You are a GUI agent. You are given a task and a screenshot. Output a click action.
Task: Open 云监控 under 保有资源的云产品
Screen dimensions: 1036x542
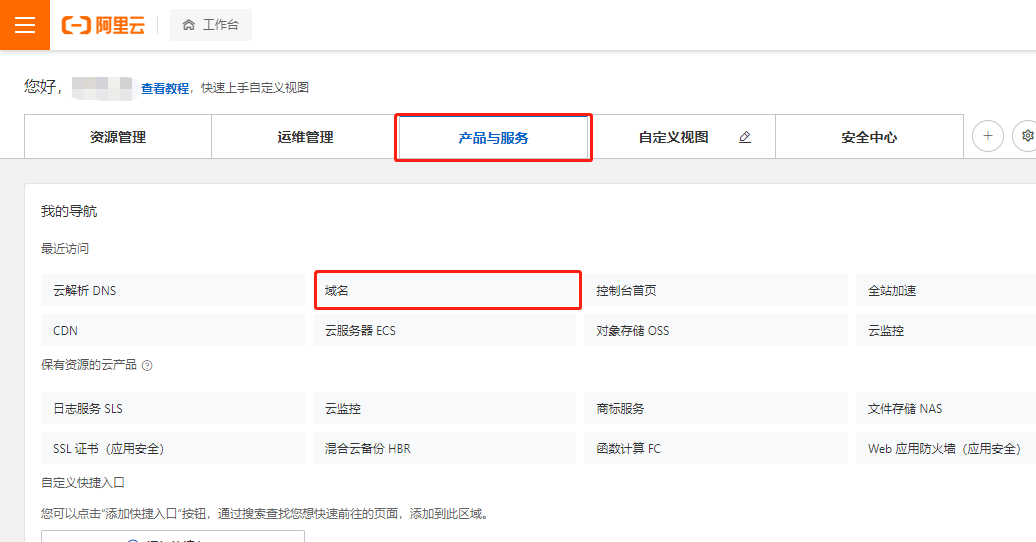[x=444, y=408]
